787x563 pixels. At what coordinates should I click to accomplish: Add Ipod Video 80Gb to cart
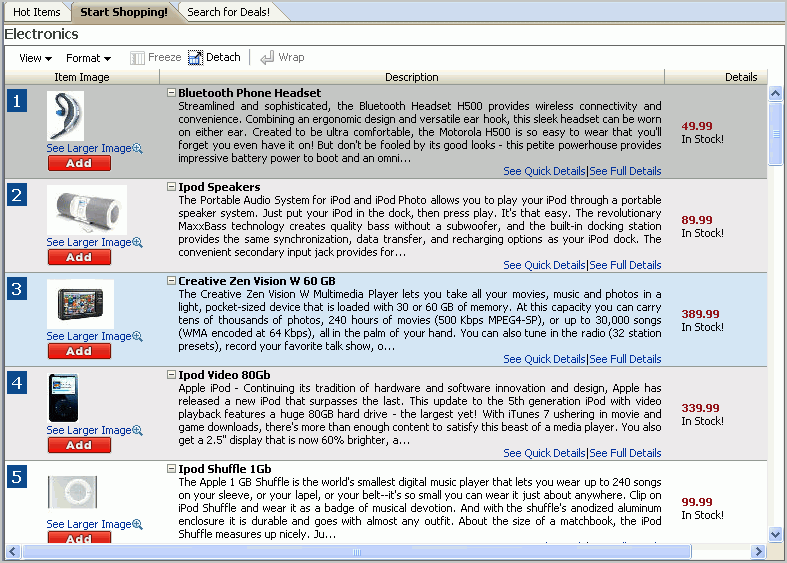pos(79,445)
